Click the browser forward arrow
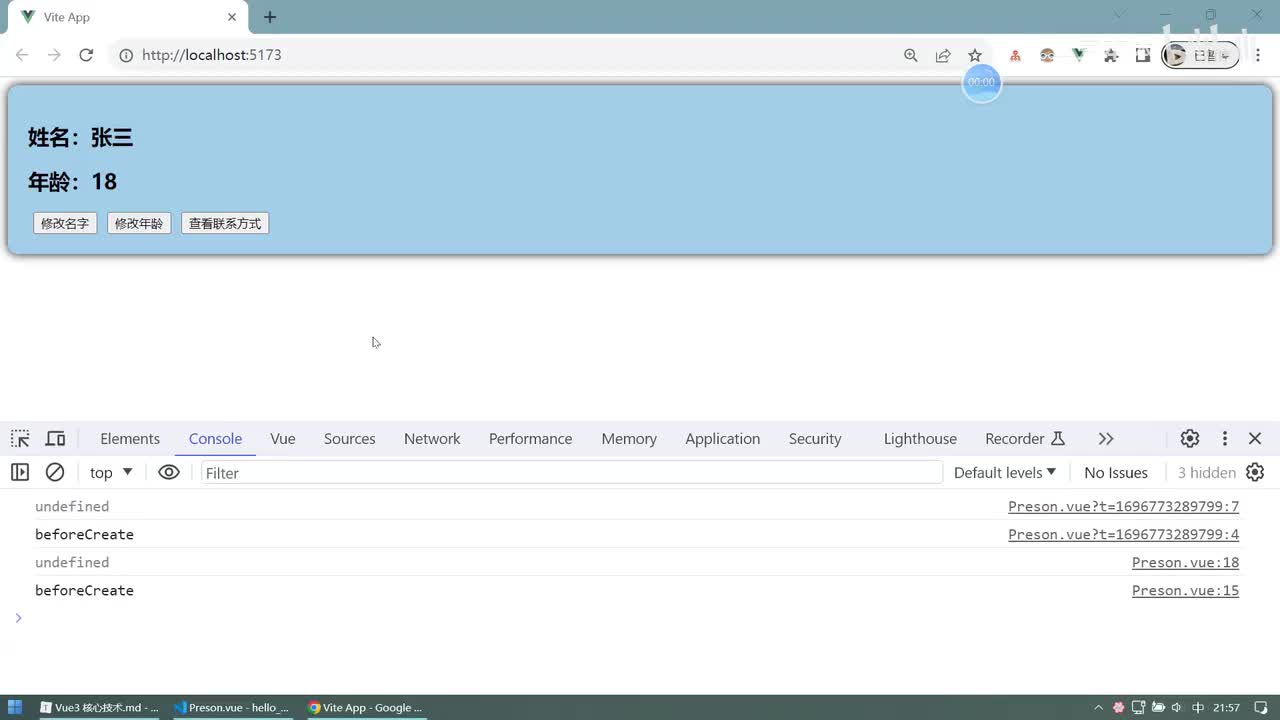 [54, 55]
